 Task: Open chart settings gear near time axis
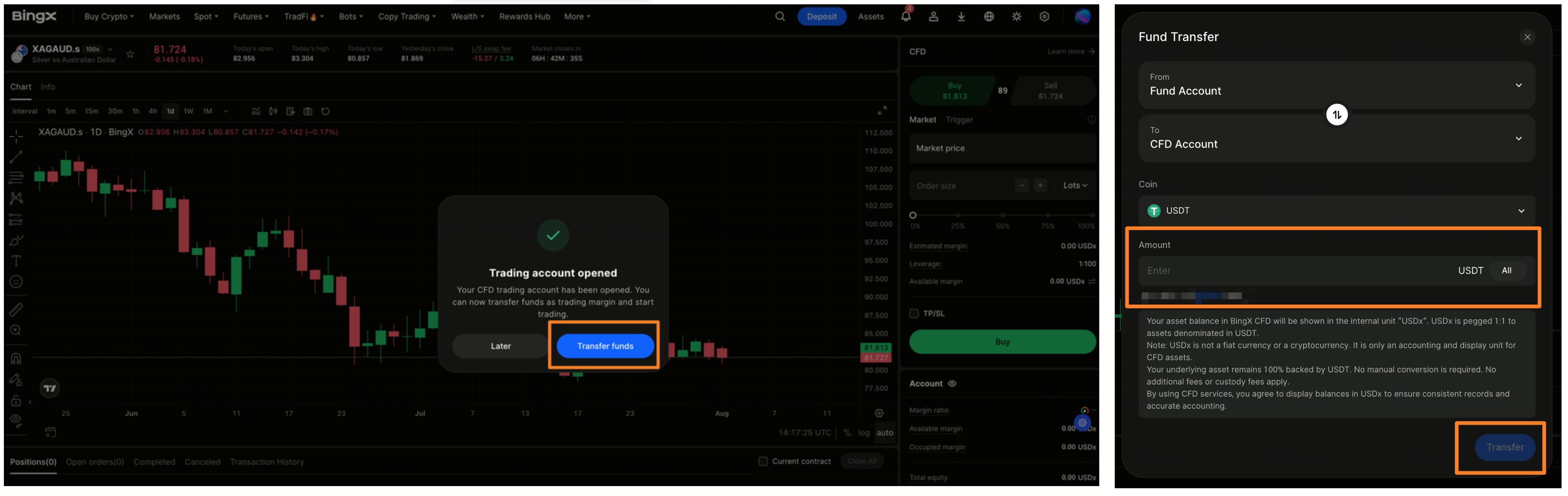coord(879,413)
